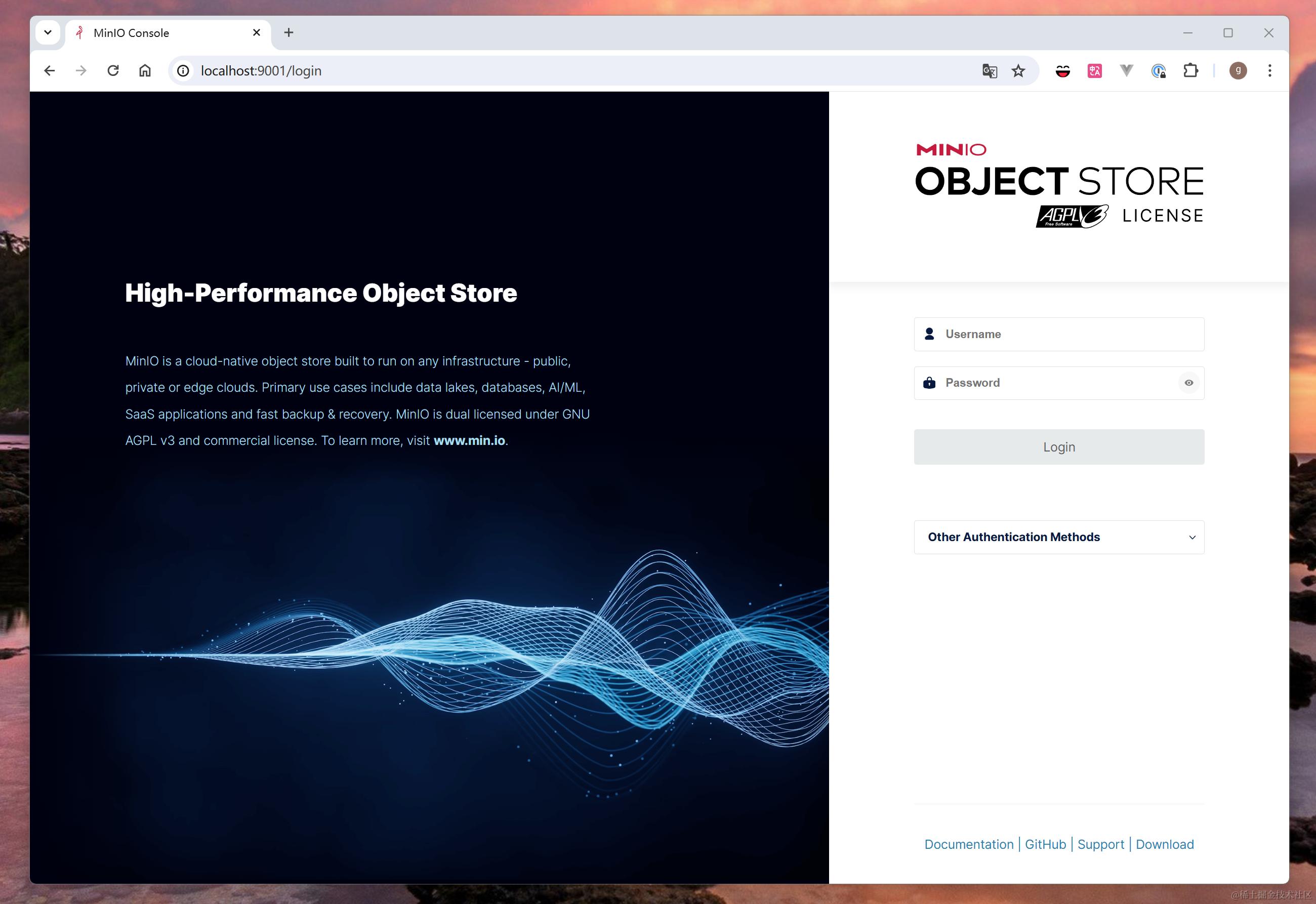
Task: Open the pink translation extension icon
Action: click(x=1094, y=71)
